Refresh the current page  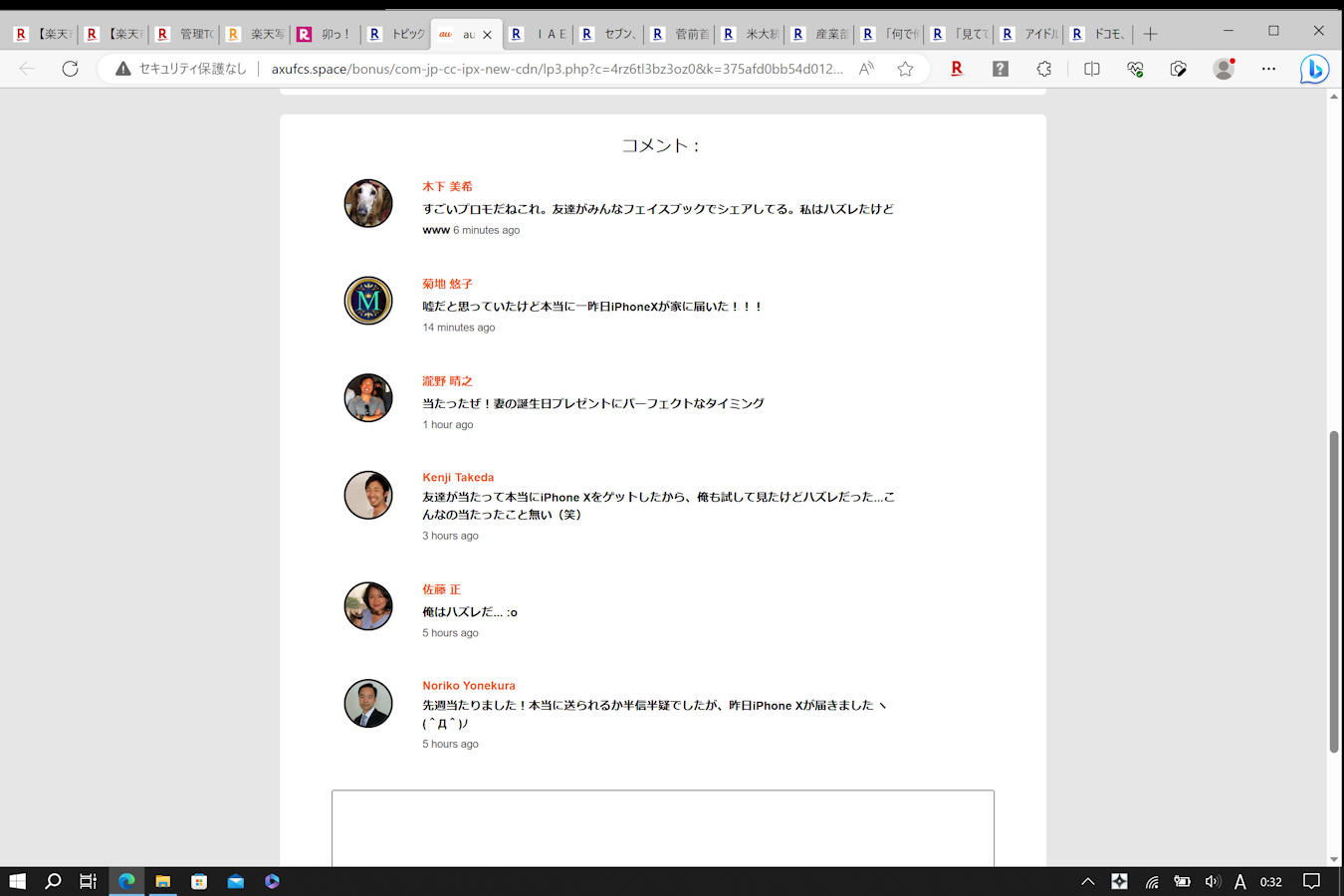(70, 69)
